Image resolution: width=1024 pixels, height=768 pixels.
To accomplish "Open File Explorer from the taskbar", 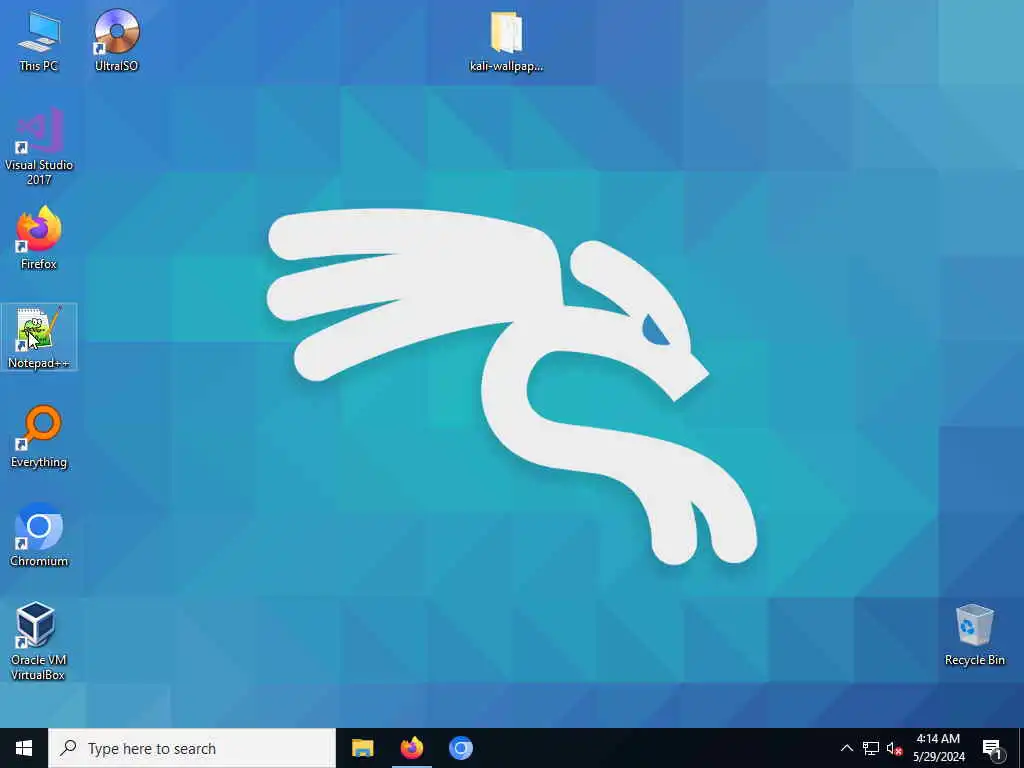I will (x=362, y=748).
